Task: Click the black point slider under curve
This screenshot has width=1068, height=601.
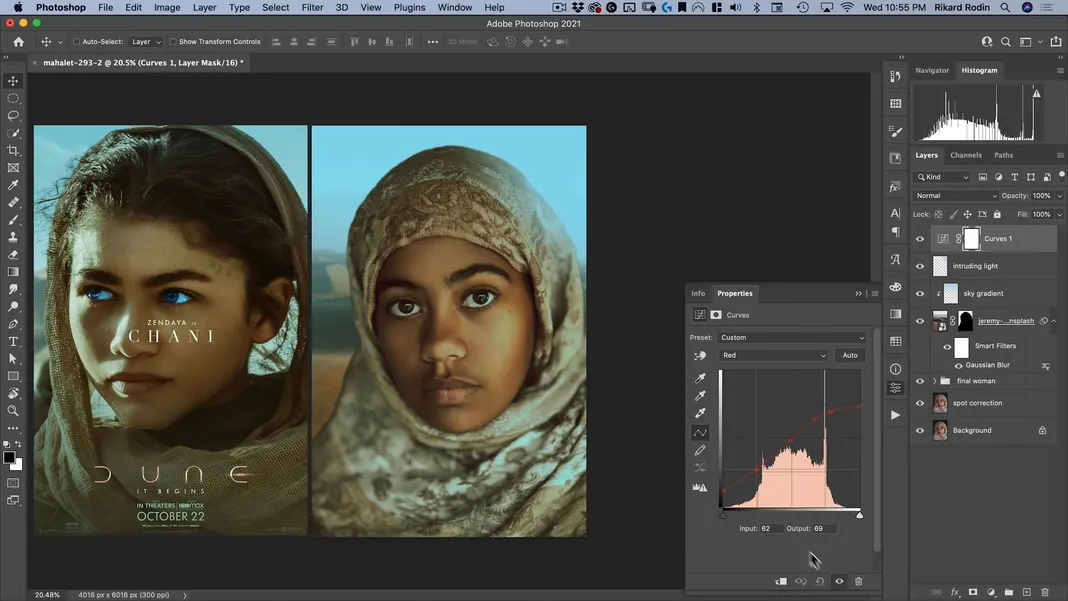Action: (723, 515)
